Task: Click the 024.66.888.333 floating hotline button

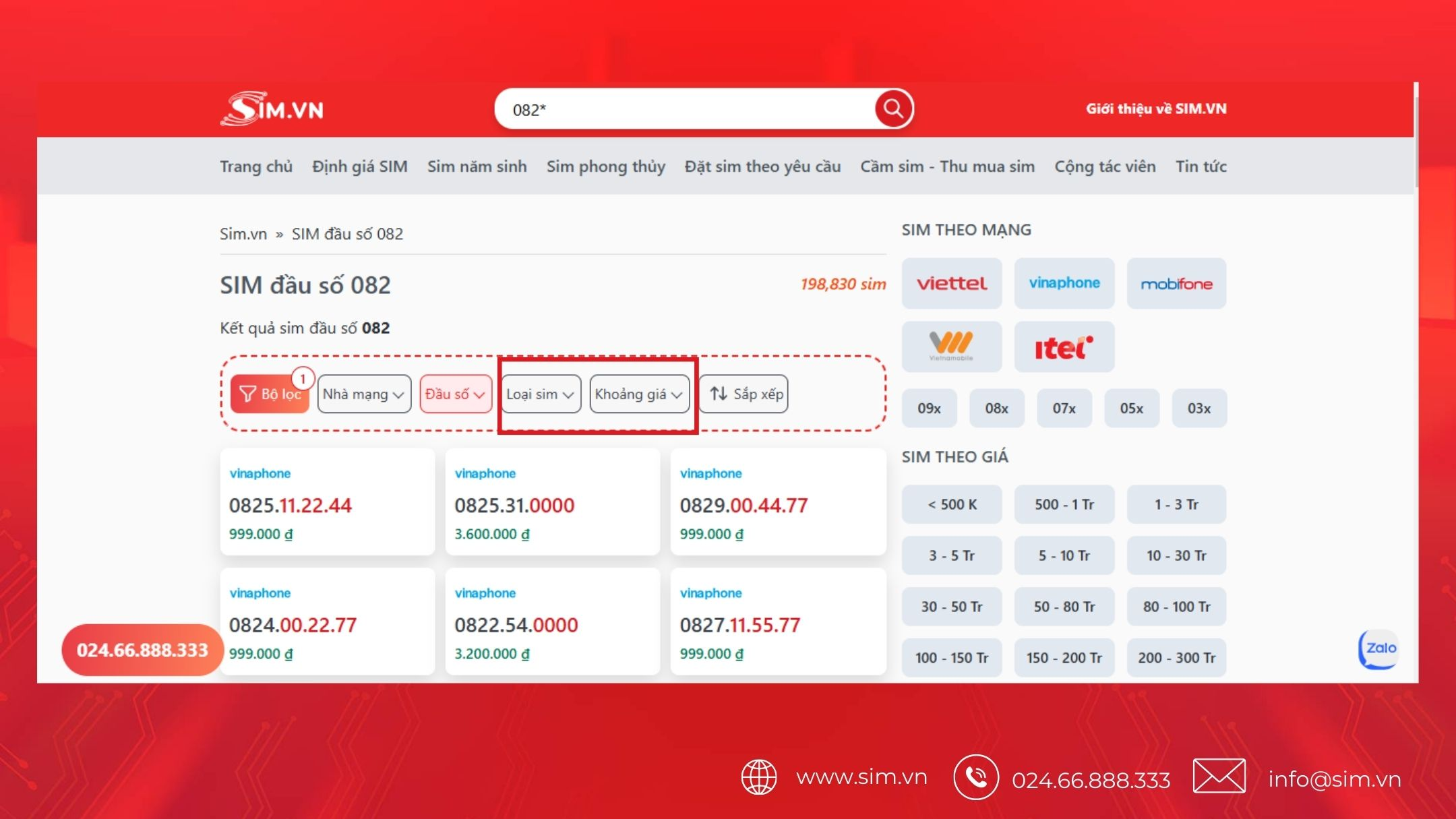Action: click(x=142, y=650)
